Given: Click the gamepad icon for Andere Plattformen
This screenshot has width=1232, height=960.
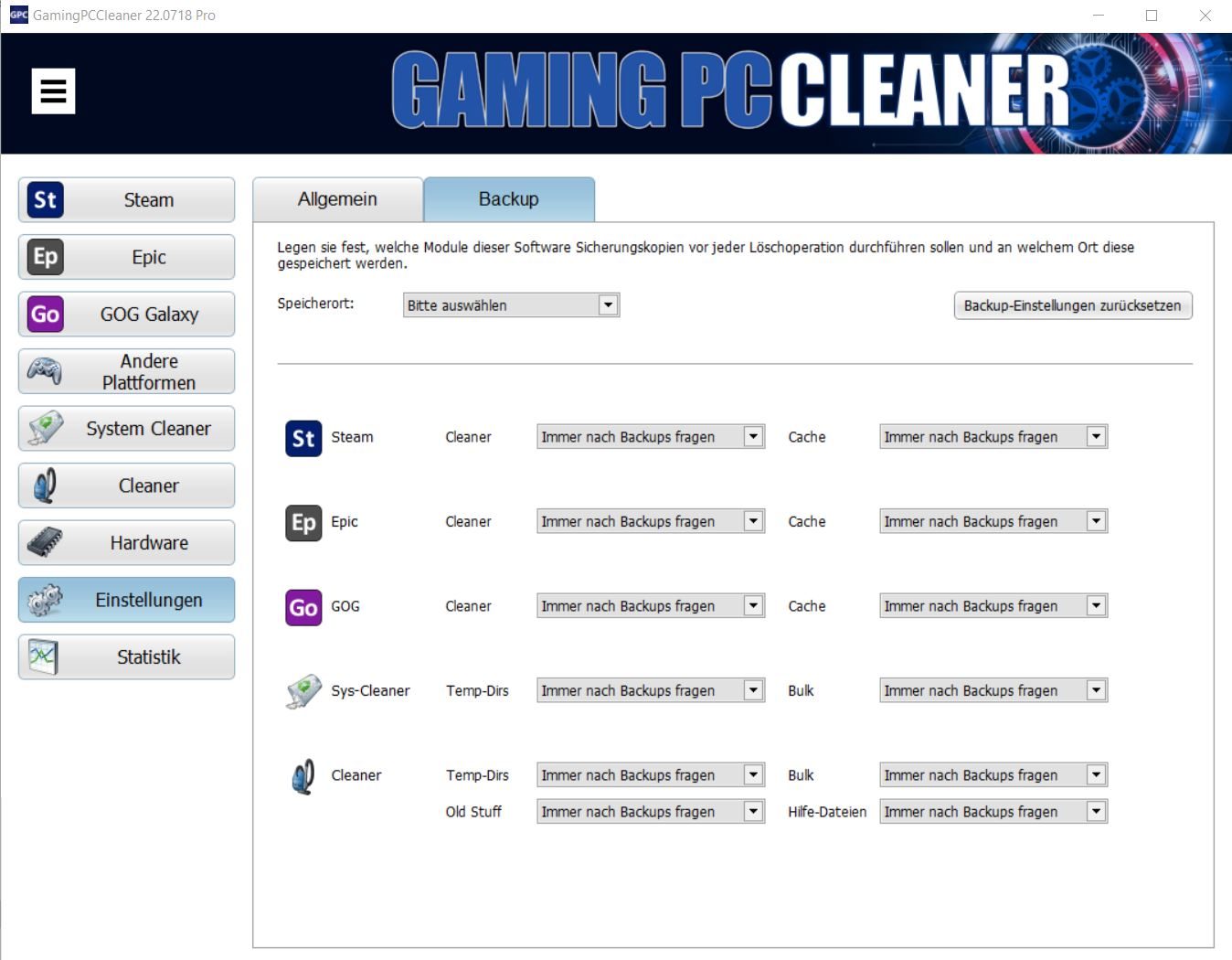Looking at the screenshot, I should [45, 371].
